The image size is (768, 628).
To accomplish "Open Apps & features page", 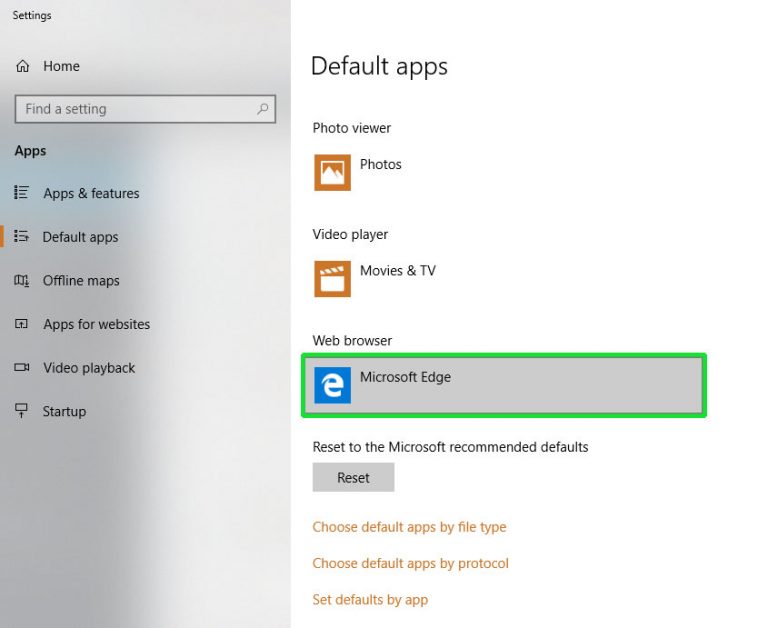I will pyautogui.click(x=91, y=193).
